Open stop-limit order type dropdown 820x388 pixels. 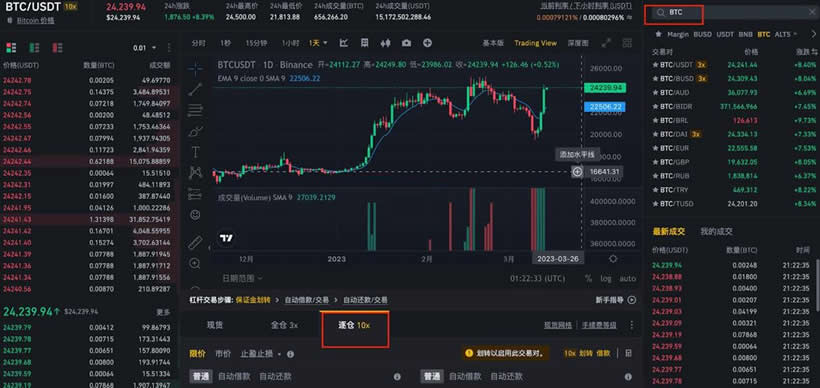tap(260, 354)
